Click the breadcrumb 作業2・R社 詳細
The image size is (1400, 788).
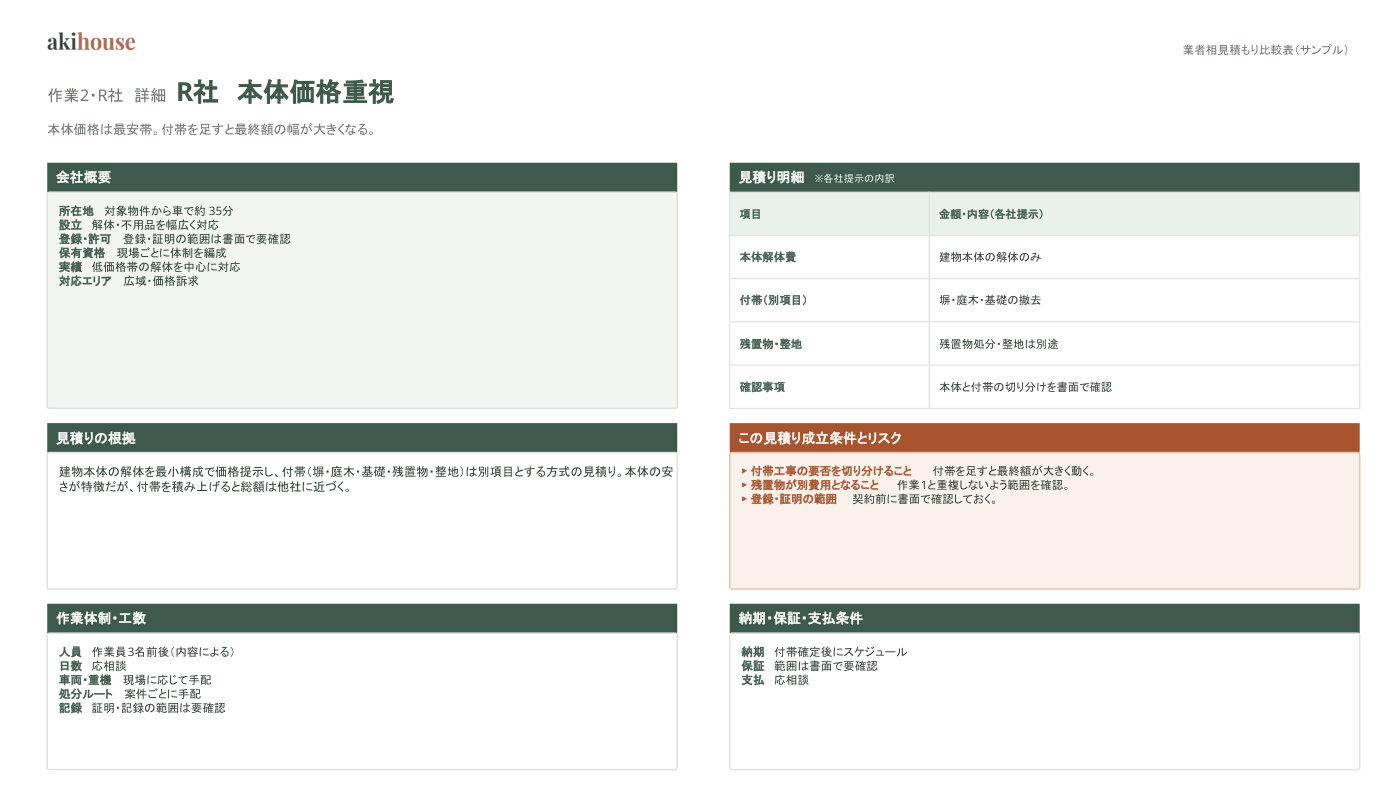tap(107, 95)
